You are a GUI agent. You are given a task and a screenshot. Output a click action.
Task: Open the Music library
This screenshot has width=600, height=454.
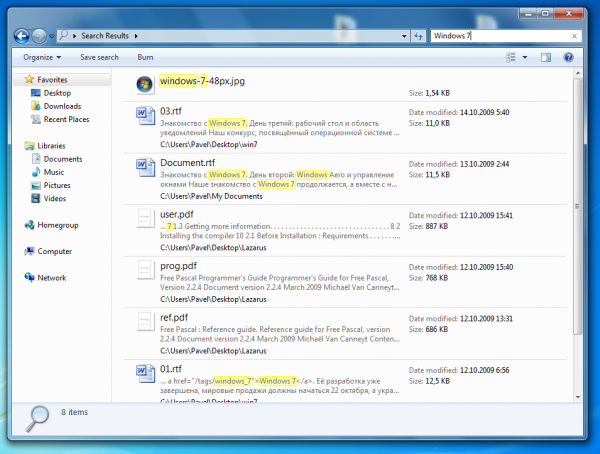point(54,172)
